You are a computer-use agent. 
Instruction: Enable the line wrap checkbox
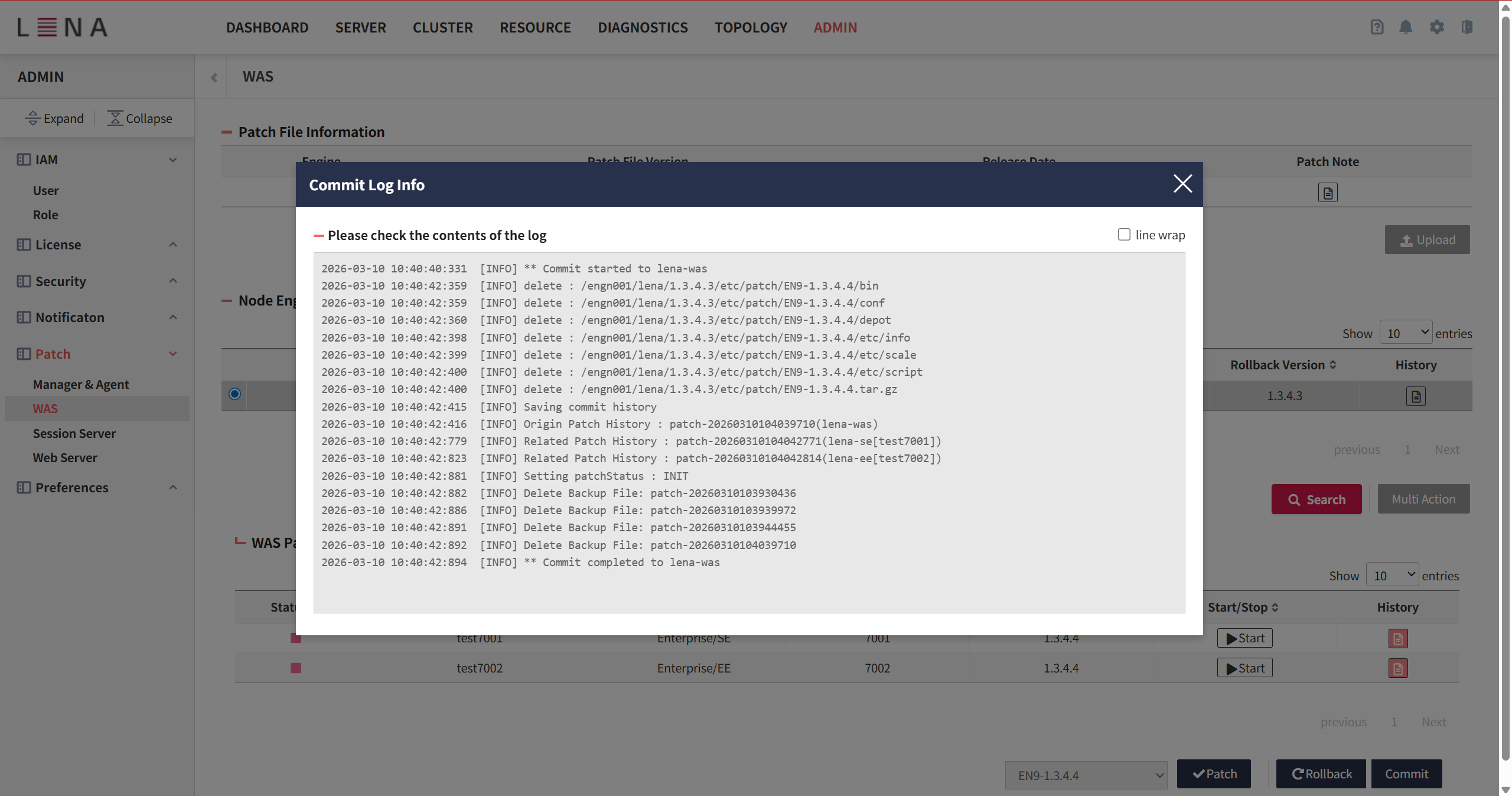1124,235
